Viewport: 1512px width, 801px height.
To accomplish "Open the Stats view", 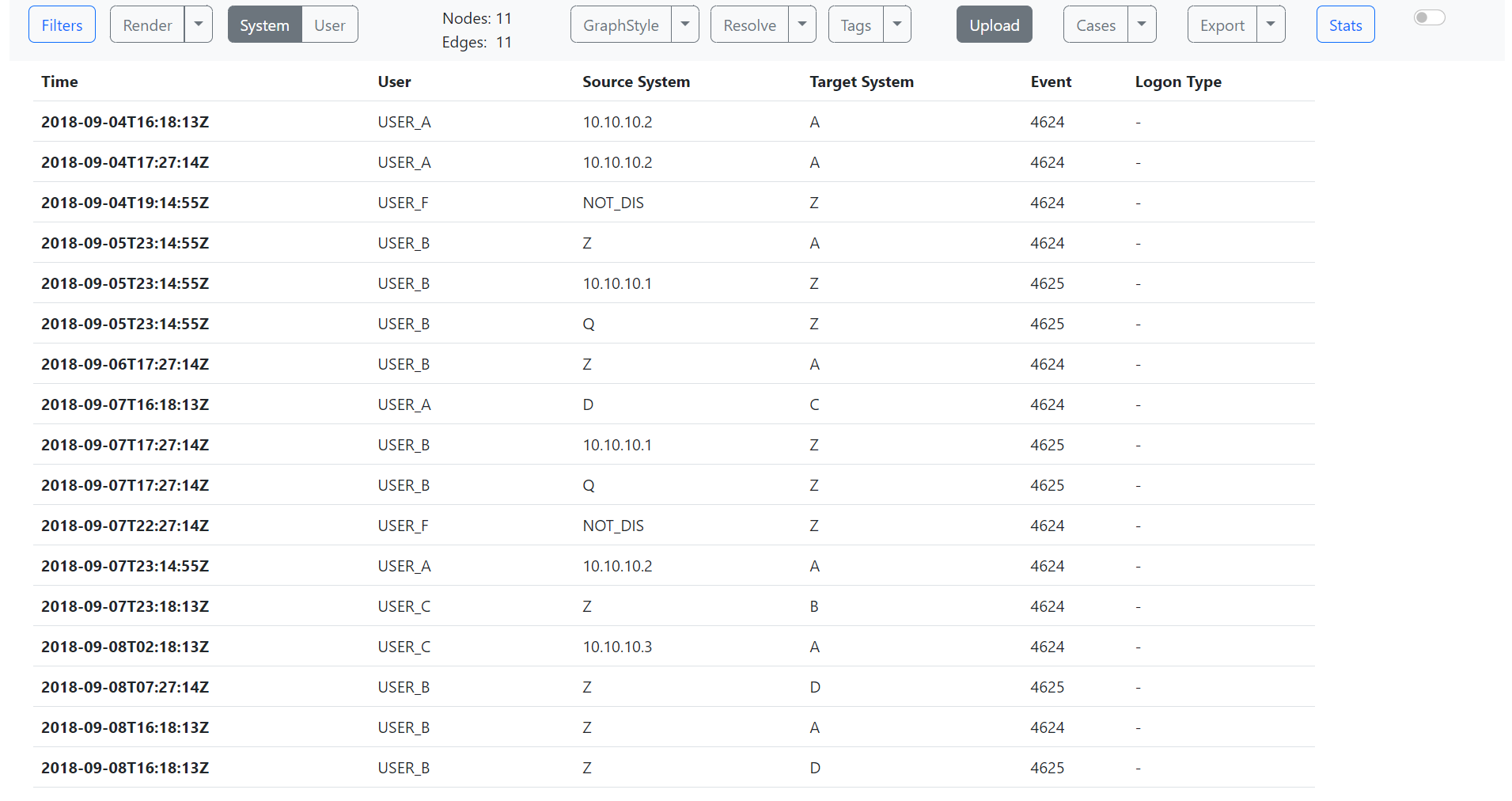I will click(1346, 25).
